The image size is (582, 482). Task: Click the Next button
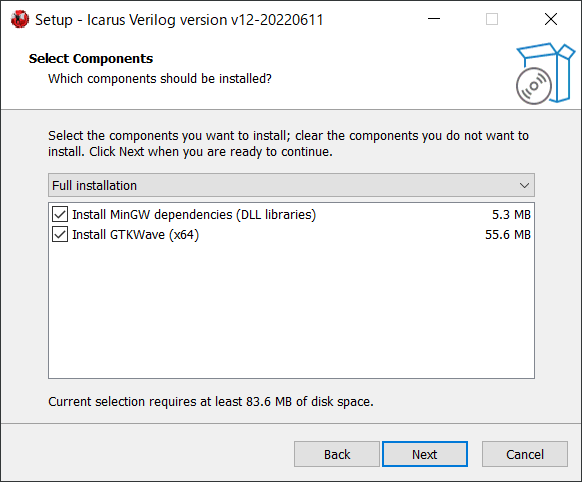point(425,454)
